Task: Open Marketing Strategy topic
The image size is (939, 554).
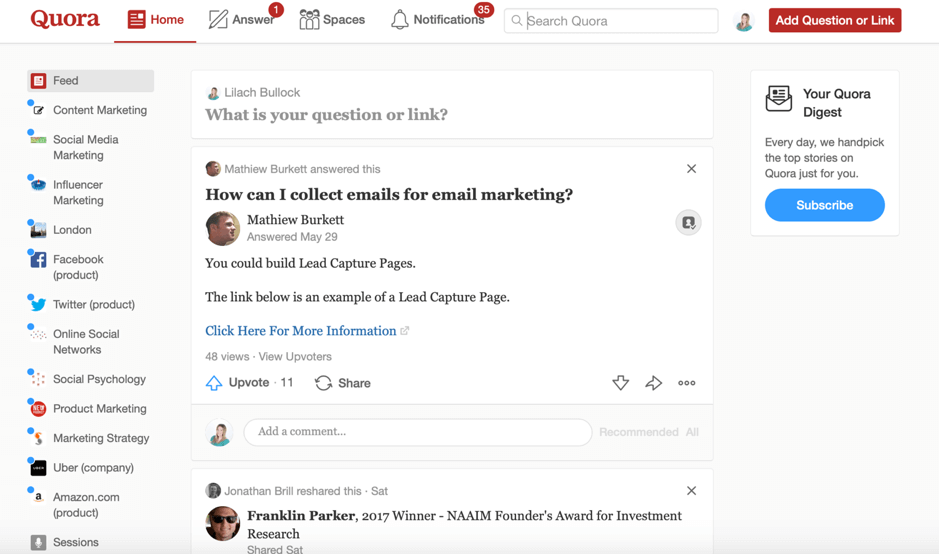Action: tap(101, 438)
